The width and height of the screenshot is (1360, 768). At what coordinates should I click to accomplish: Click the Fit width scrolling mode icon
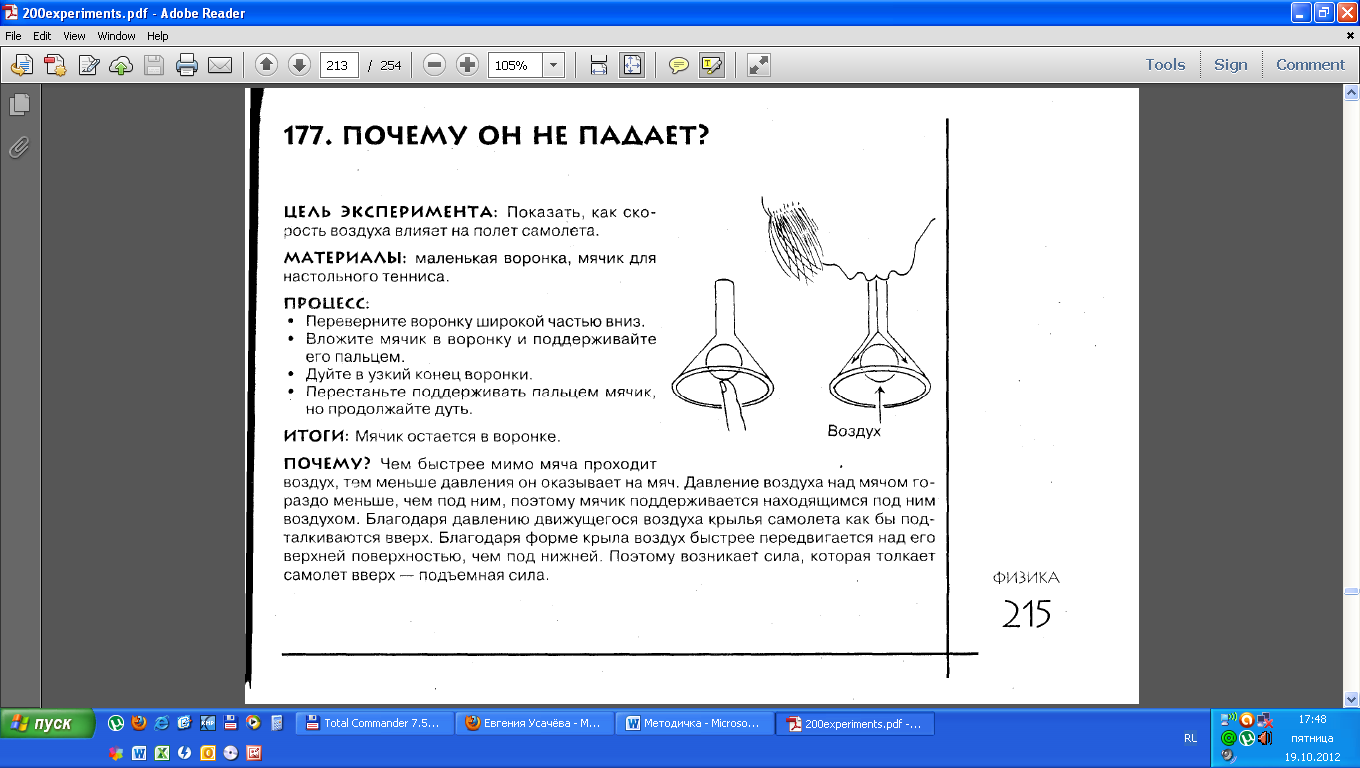[599, 65]
